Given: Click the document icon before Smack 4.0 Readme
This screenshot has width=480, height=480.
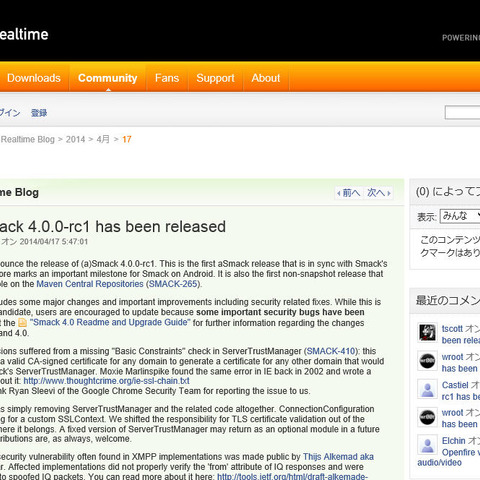Looking at the screenshot, I should [23, 323].
